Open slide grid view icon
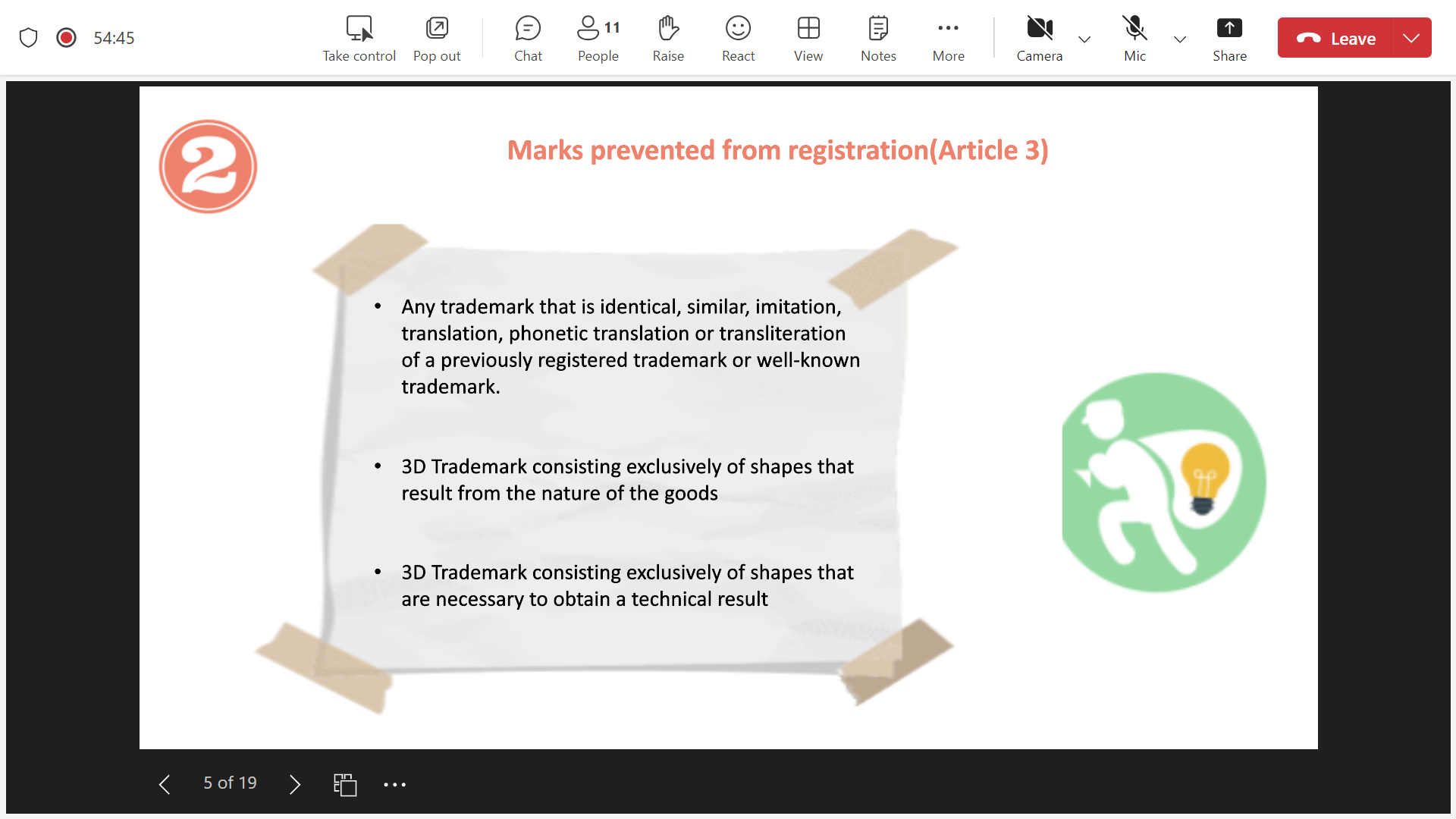This screenshot has width=1456, height=819. [x=345, y=784]
